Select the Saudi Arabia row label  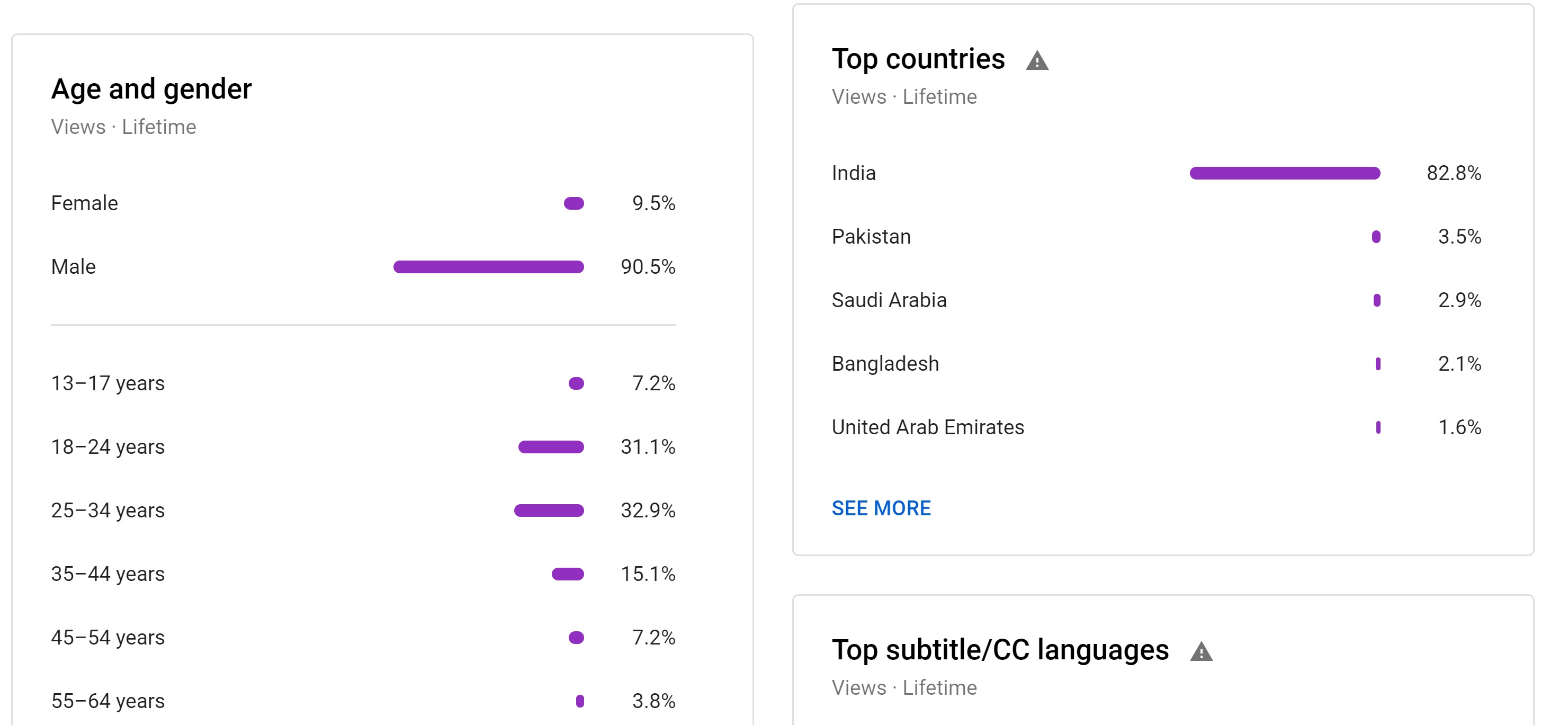tap(889, 300)
